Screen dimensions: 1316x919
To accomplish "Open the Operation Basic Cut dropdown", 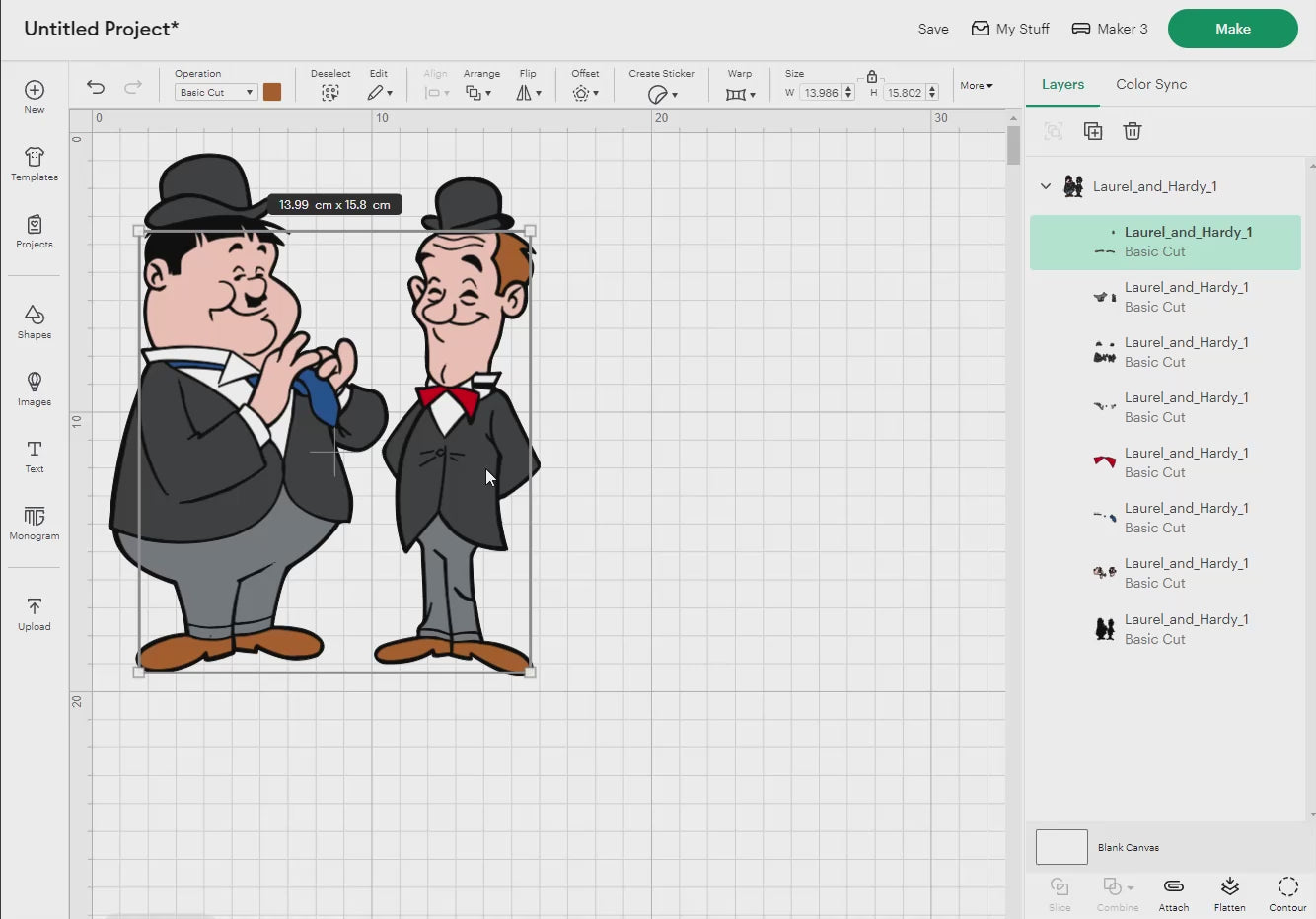I will (216, 92).
